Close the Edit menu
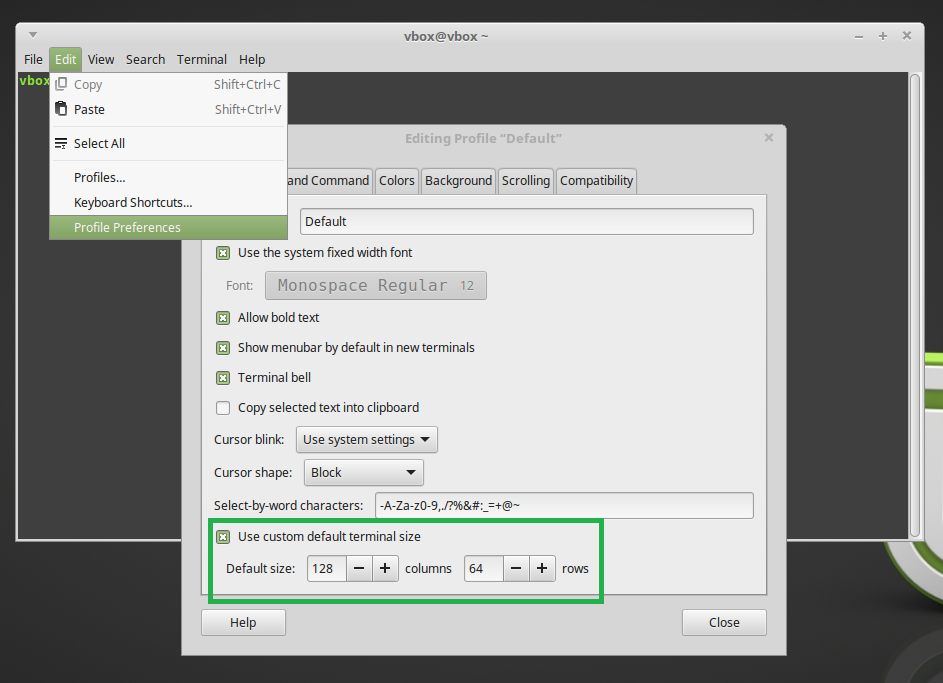The height and width of the screenshot is (683, 943). coord(66,60)
